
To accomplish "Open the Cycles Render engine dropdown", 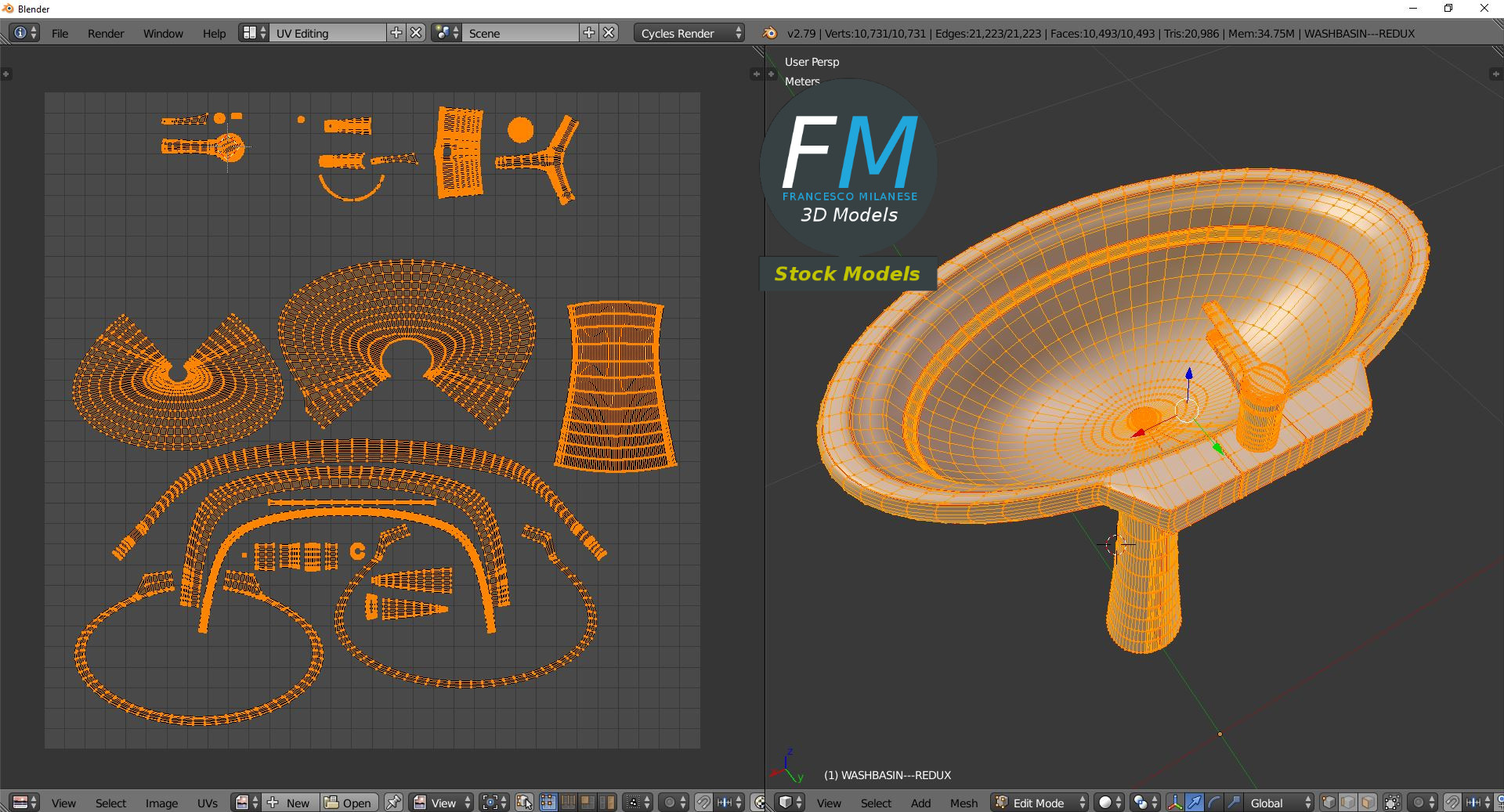I will [x=689, y=33].
